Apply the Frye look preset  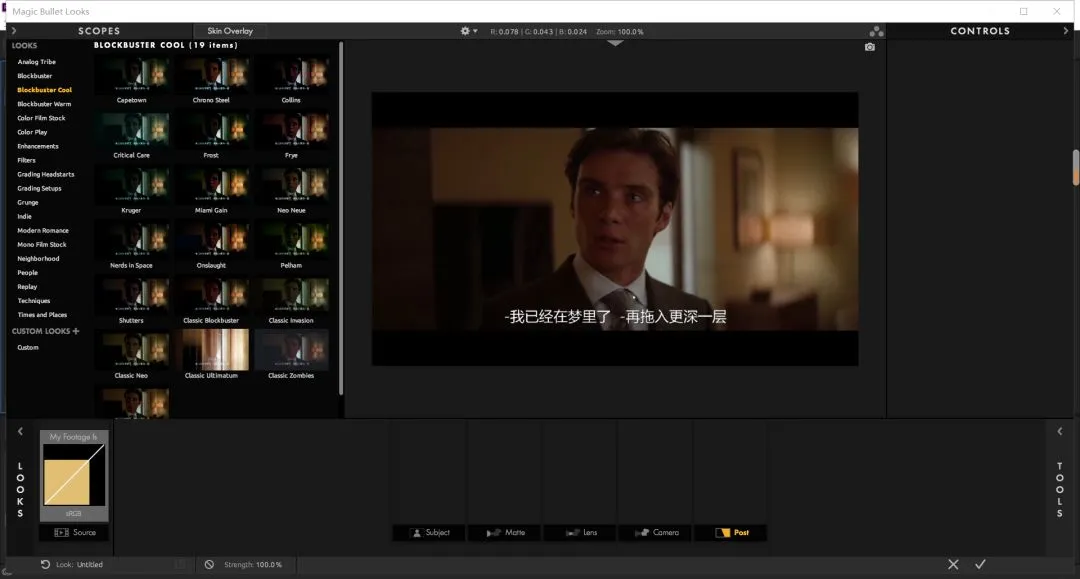(x=291, y=129)
